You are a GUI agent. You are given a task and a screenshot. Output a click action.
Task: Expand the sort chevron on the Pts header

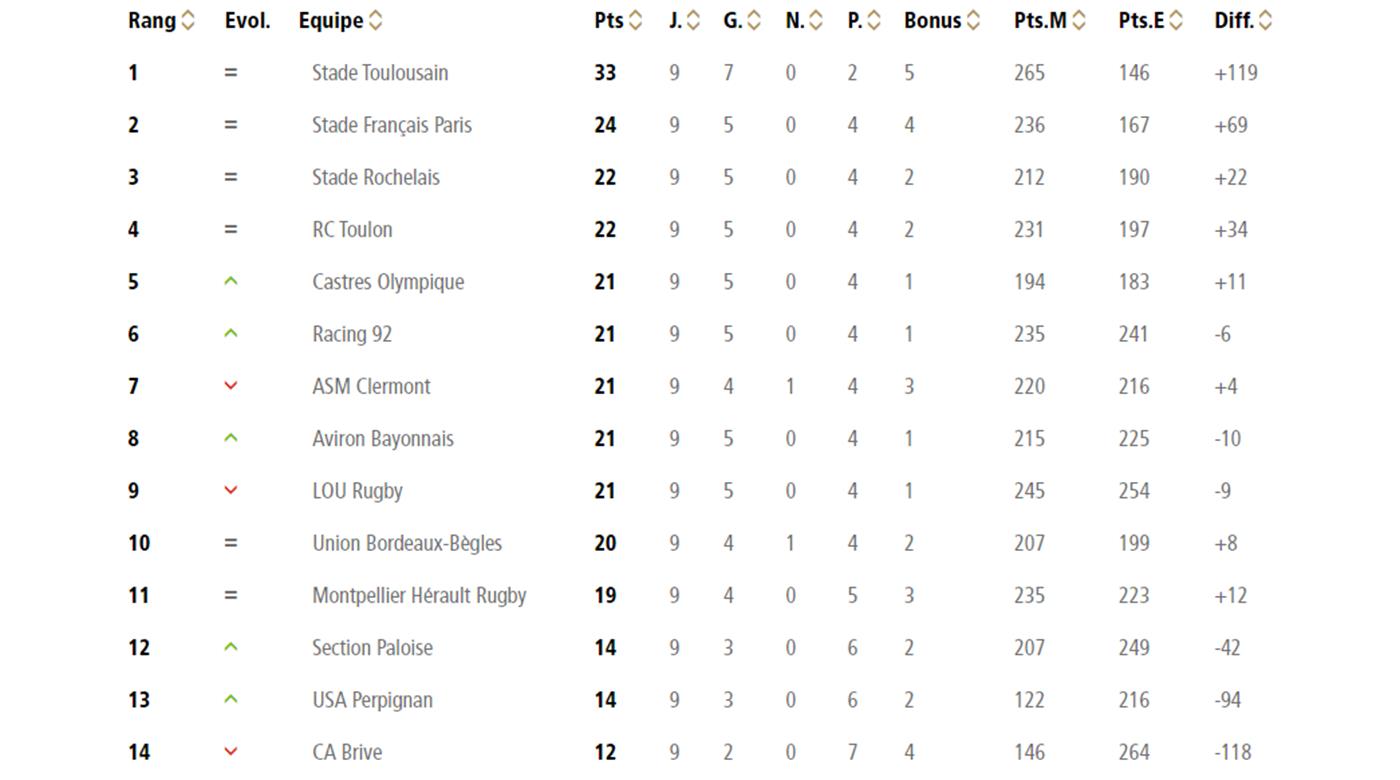click(x=637, y=19)
